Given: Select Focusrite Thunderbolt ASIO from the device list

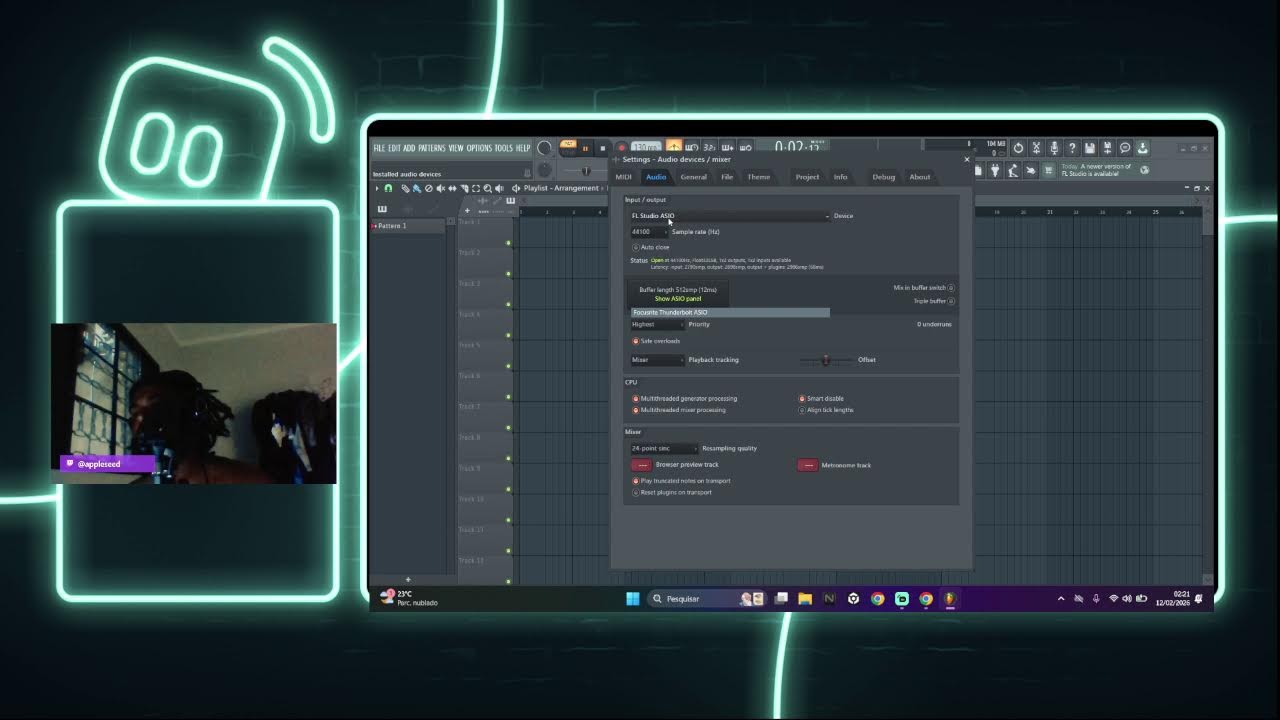Looking at the screenshot, I should pos(730,312).
